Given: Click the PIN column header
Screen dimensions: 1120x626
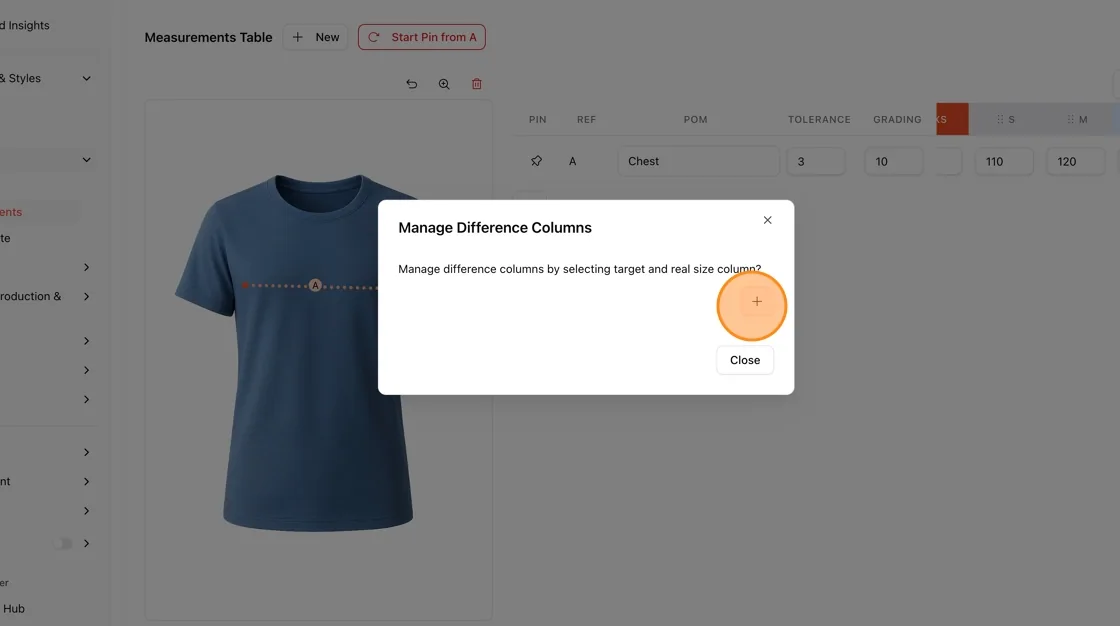Looking at the screenshot, I should coord(538,119).
